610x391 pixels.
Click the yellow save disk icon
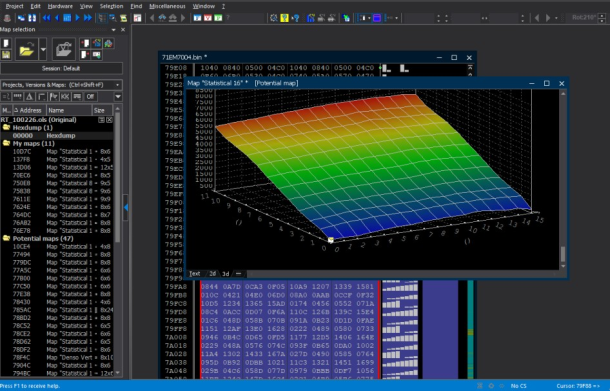click(x=6, y=55)
